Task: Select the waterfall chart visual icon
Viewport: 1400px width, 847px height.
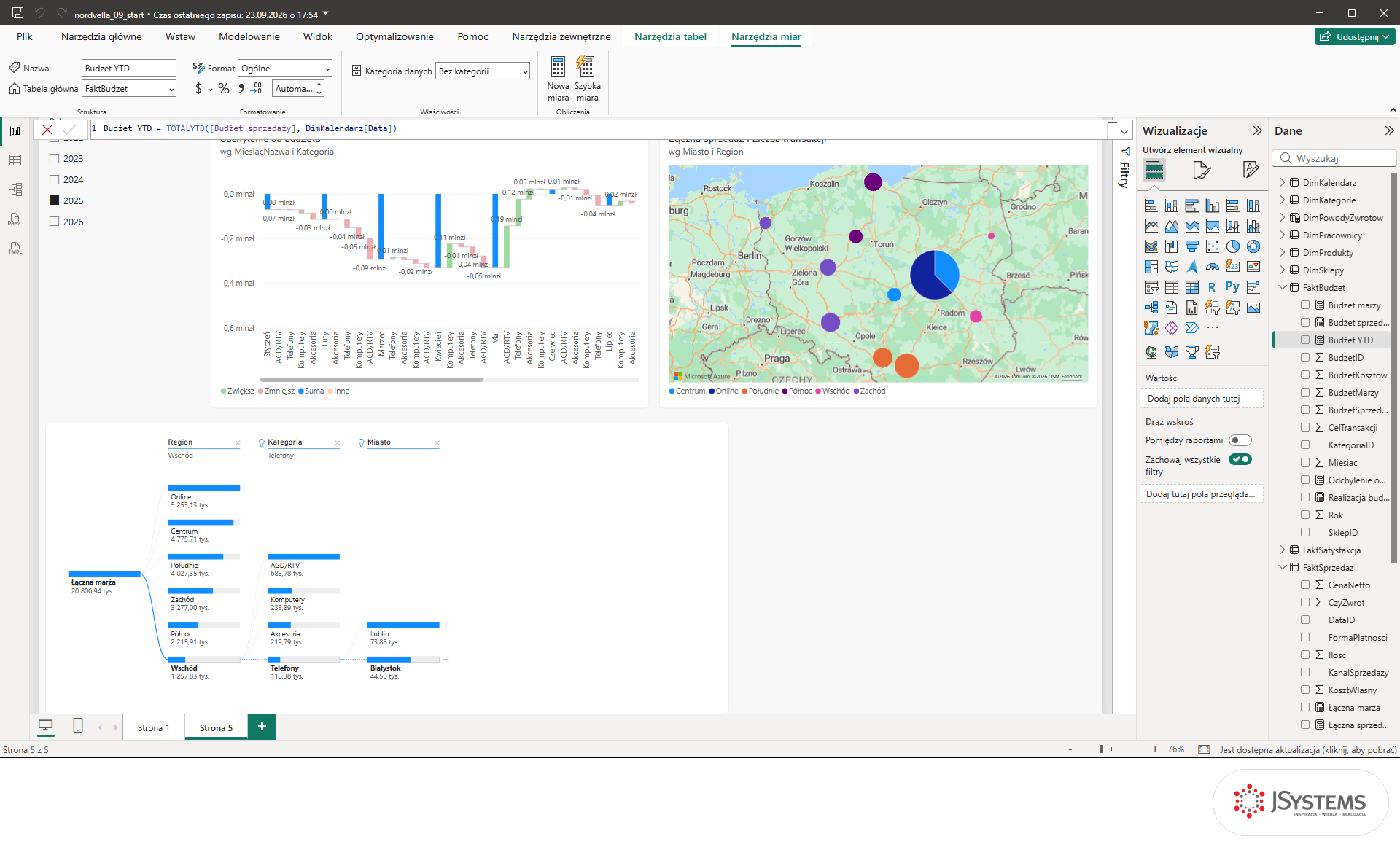Action: (1172, 246)
